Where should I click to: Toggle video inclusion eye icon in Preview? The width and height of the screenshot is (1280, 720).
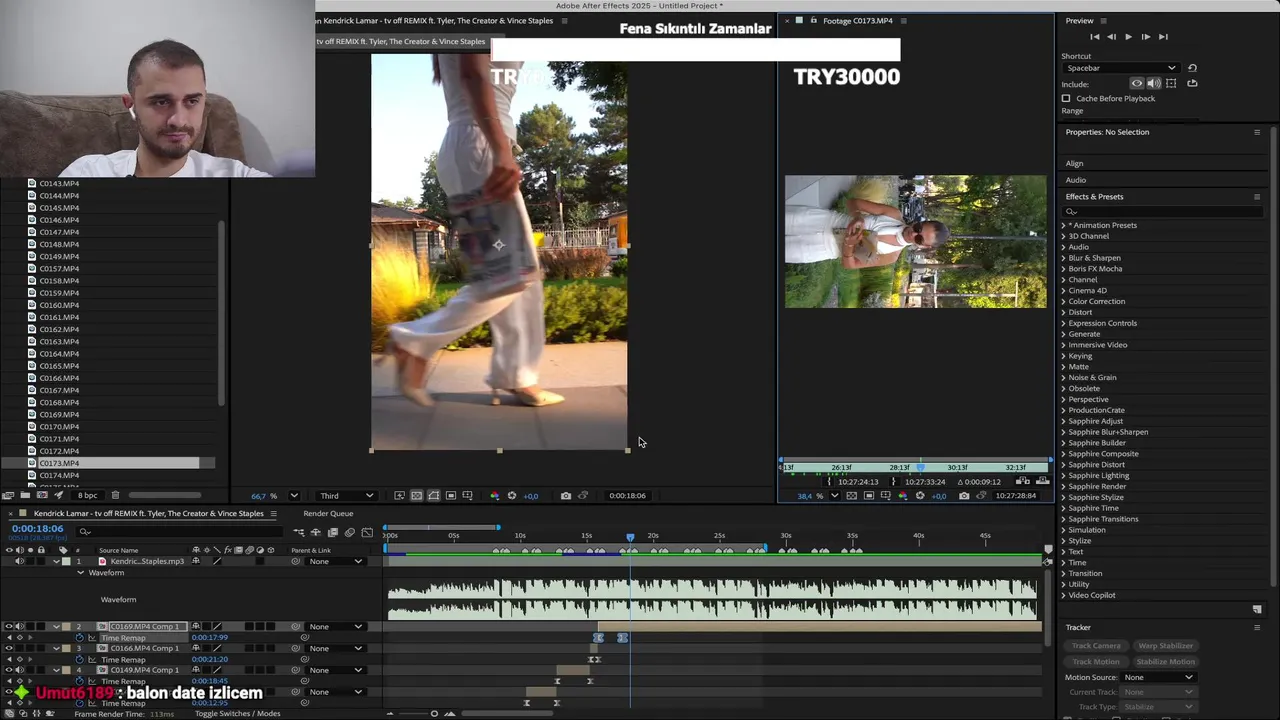point(1136,84)
